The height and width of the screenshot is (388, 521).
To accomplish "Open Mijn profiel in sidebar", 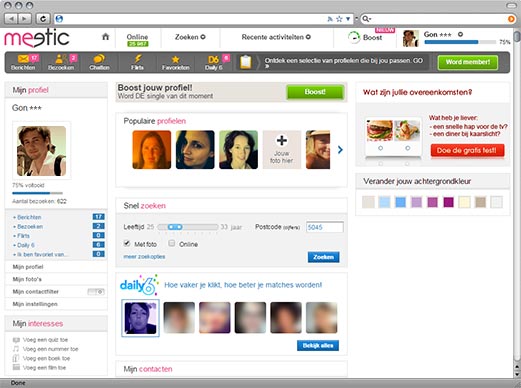I will pos(28,267).
